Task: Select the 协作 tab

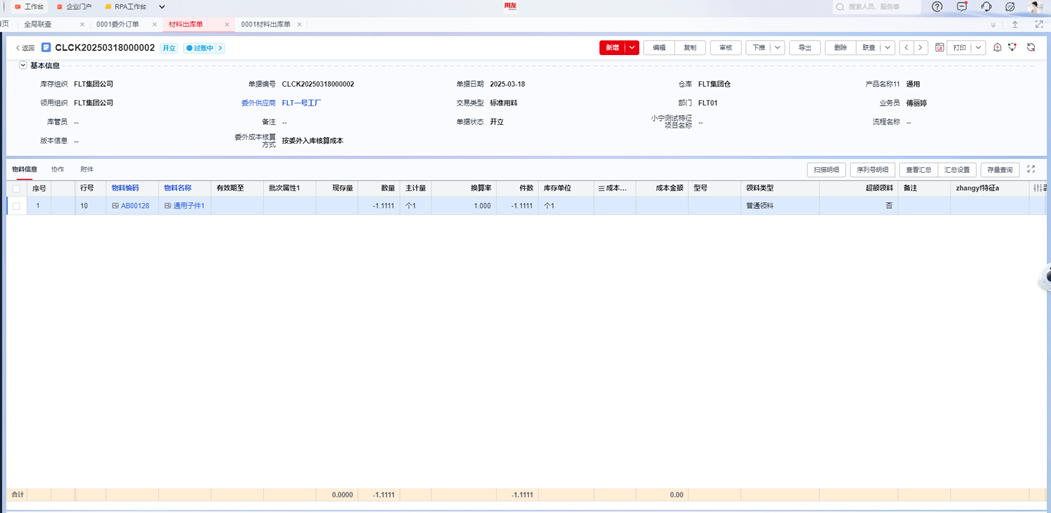Action: [58, 170]
